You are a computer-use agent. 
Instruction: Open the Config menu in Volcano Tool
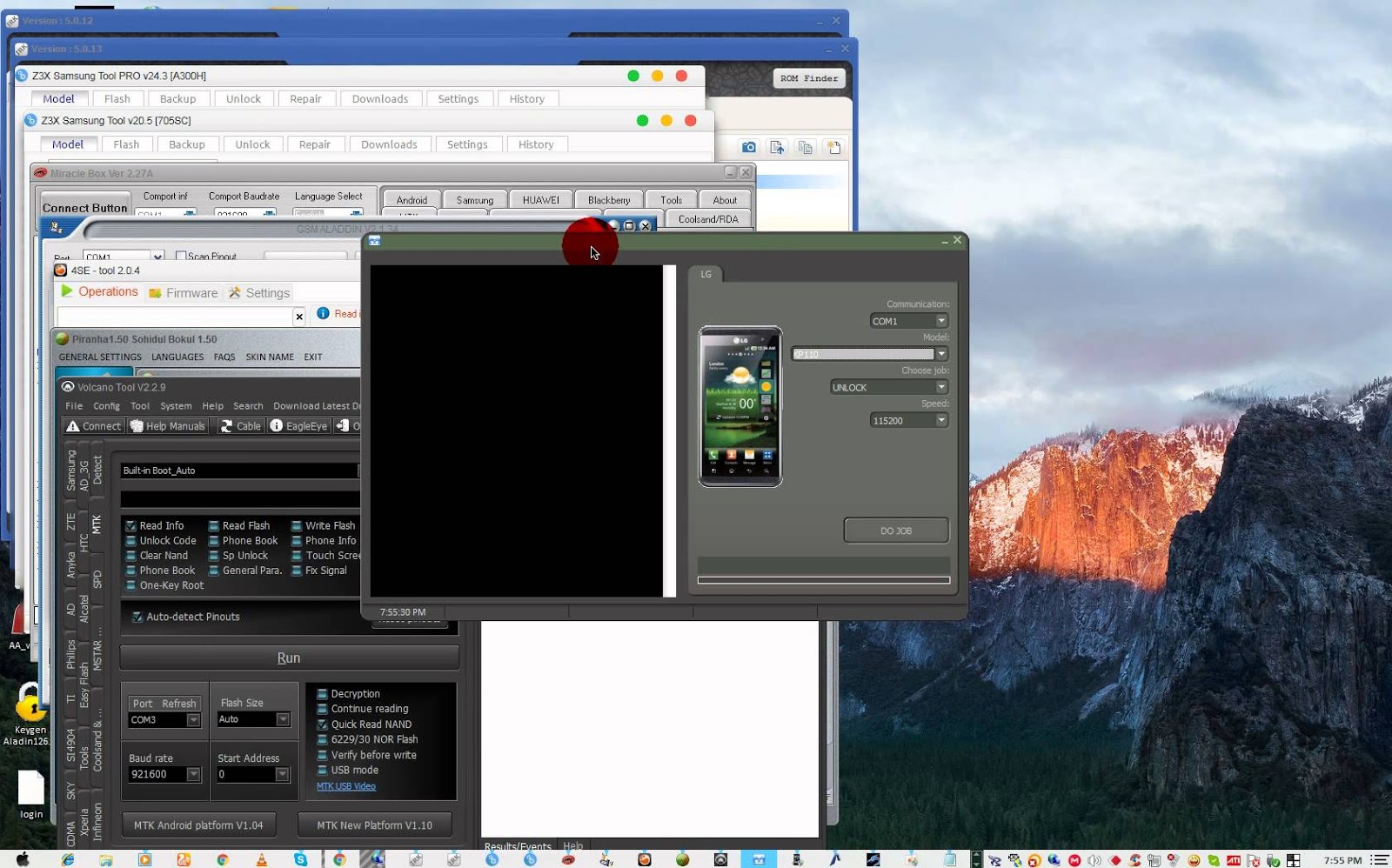tap(106, 406)
